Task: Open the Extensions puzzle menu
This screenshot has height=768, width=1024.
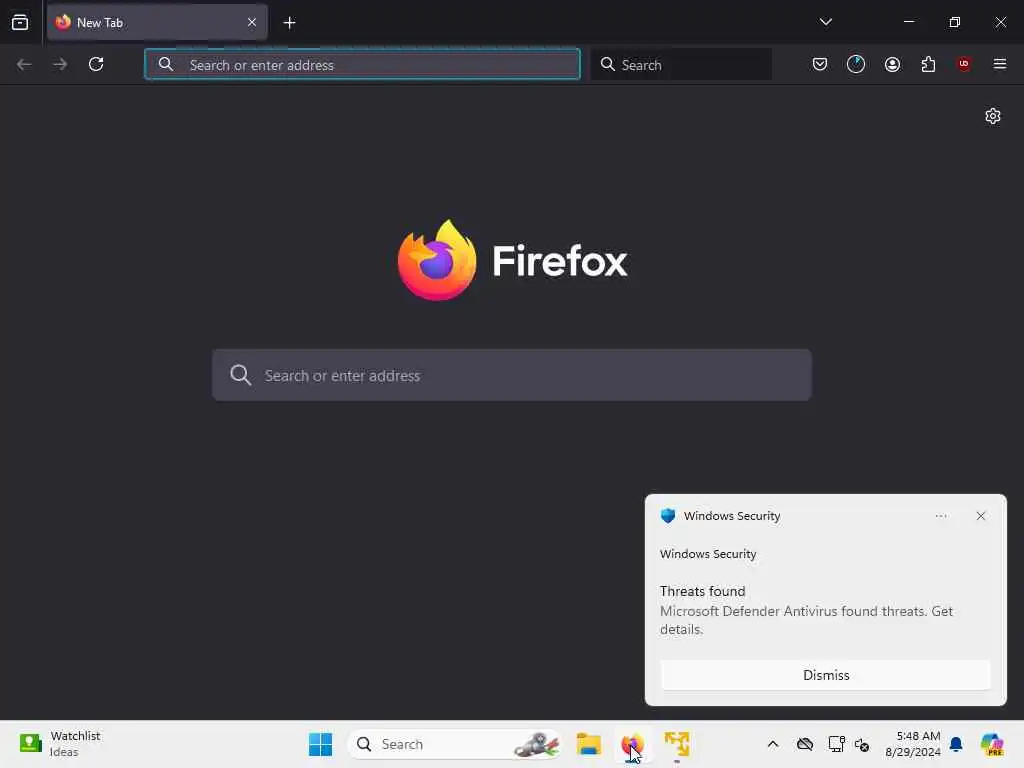Action: (928, 64)
